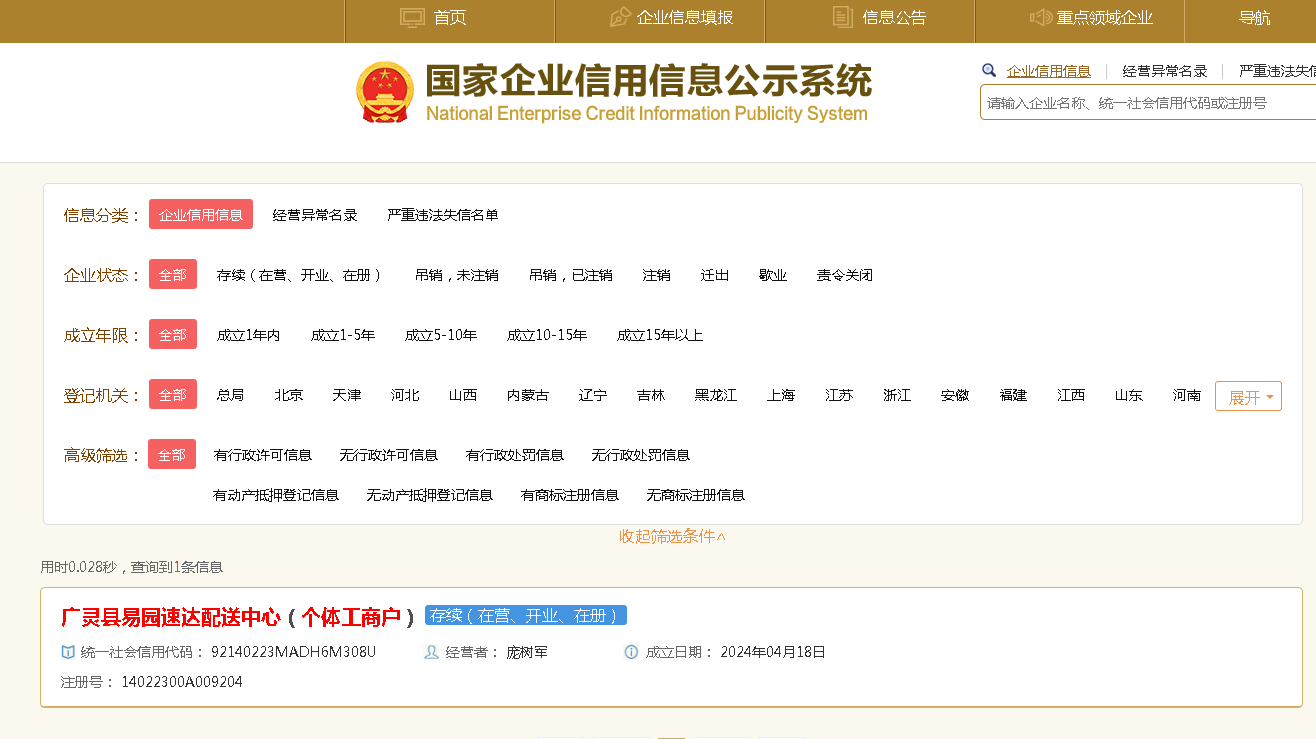
Task: Switch to the 经营异常名录 search tab
Action: pos(1165,71)
